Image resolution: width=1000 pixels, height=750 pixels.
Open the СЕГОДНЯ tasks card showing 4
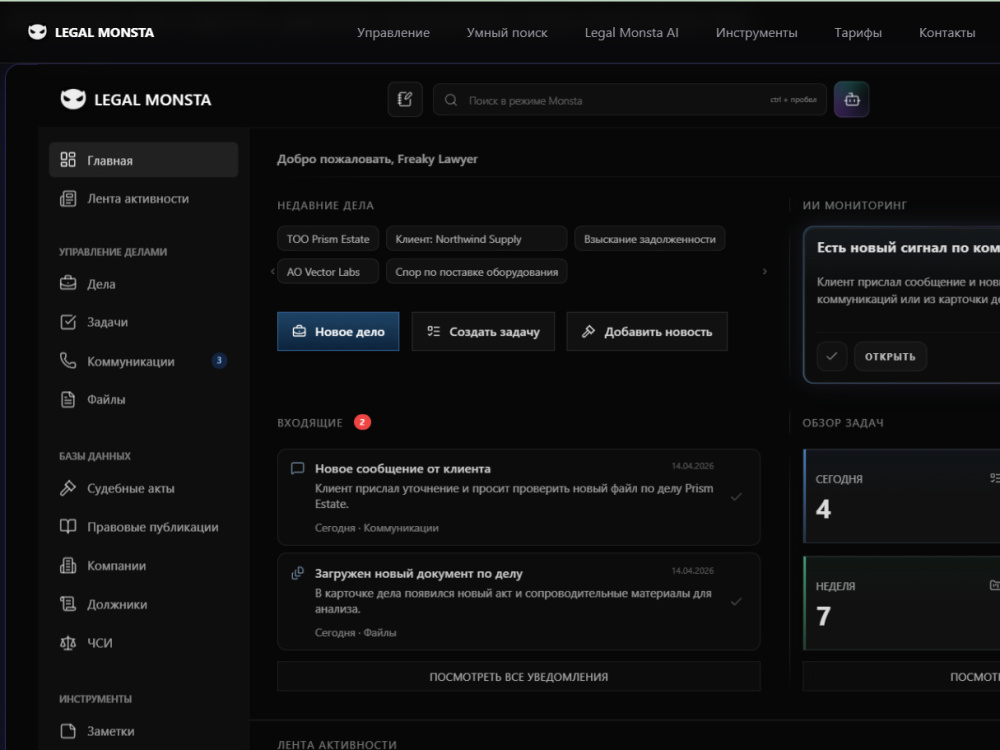tap(901, 496)
